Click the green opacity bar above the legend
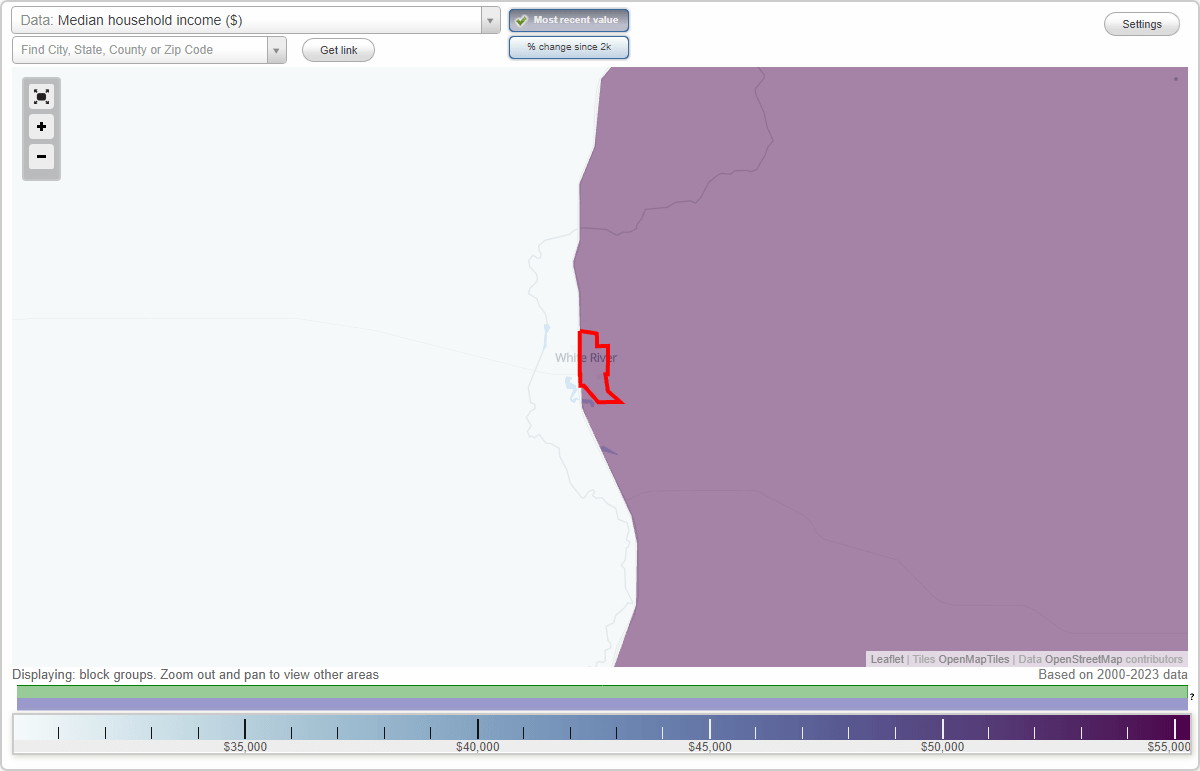1200x771 pixels. click(600, 692)
